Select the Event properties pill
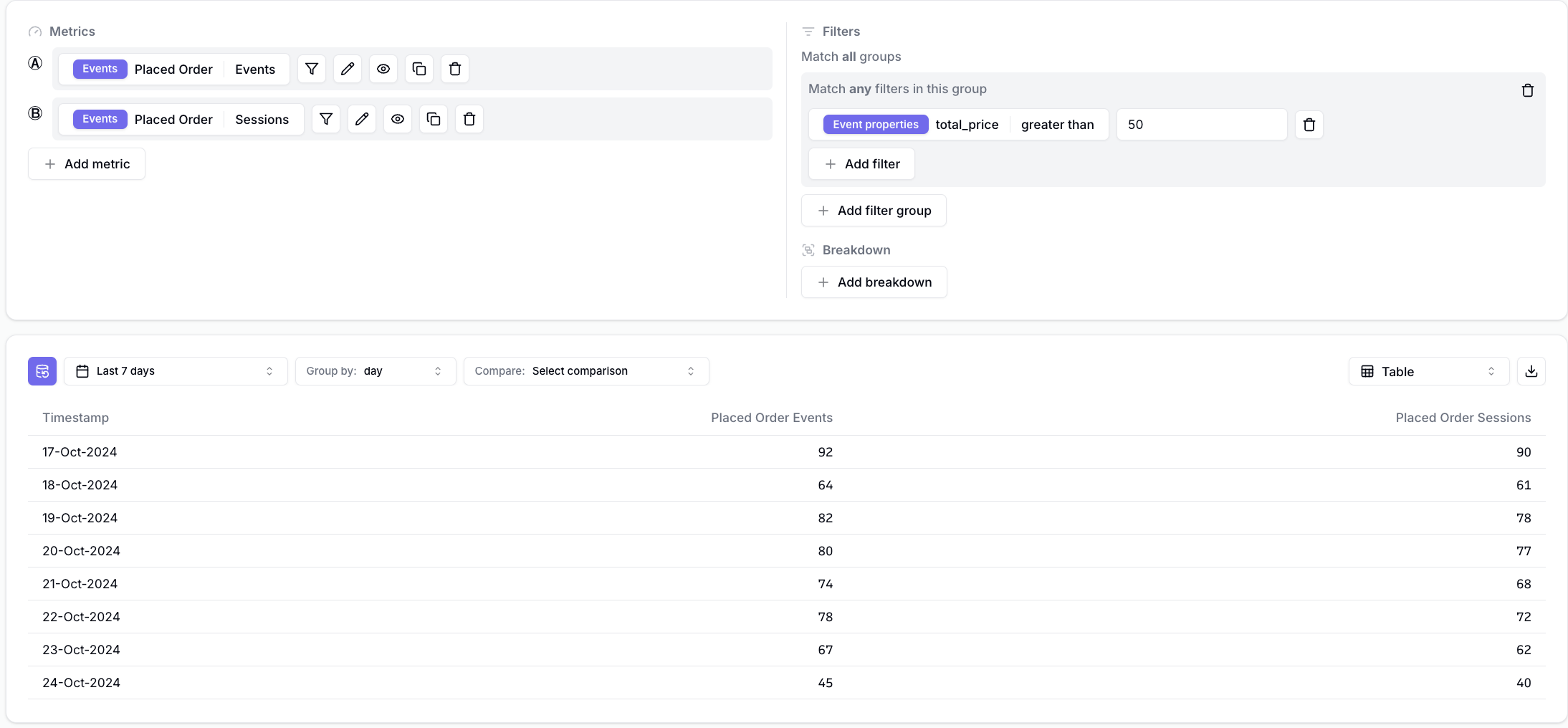Image resolution: width=1568 pixels, height=728 pixels. click(x=875, y=124)
